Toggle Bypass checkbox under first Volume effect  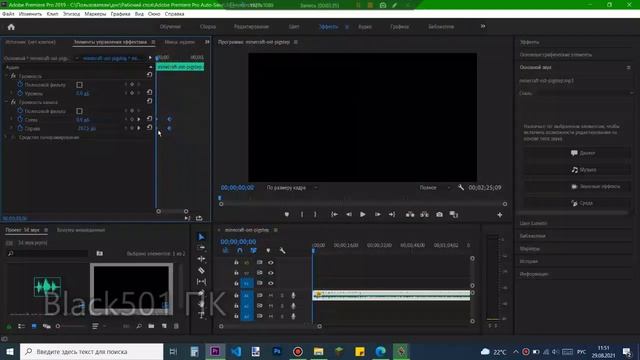click(x=79, y=85)
